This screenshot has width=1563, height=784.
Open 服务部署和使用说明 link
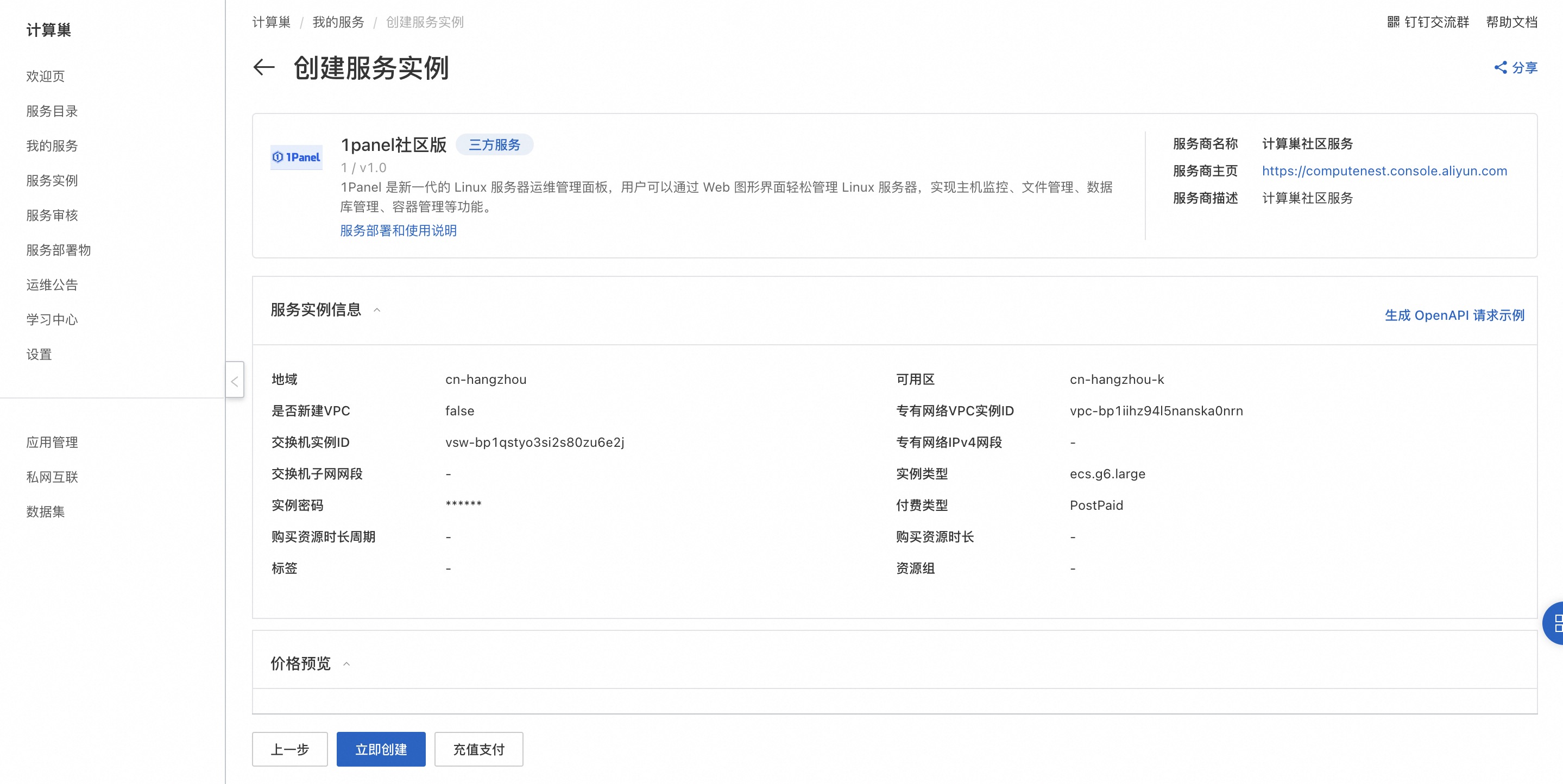pyautogui.click(x=398, y=231)
